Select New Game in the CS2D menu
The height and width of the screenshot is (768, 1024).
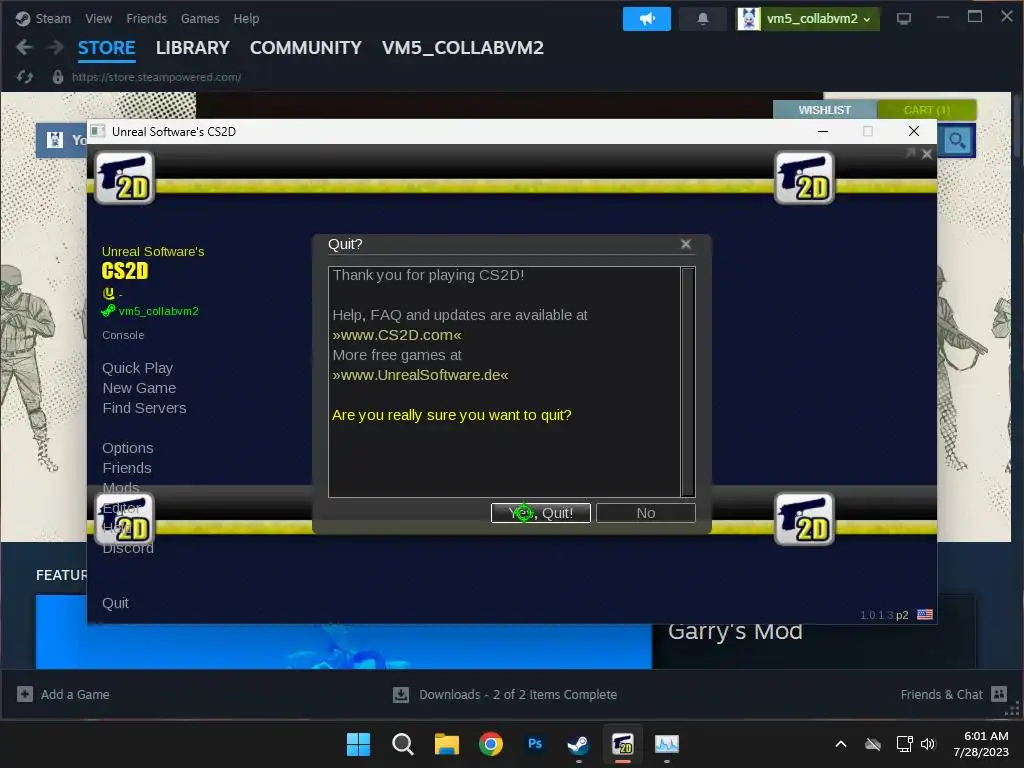click(x=139, y=388)
